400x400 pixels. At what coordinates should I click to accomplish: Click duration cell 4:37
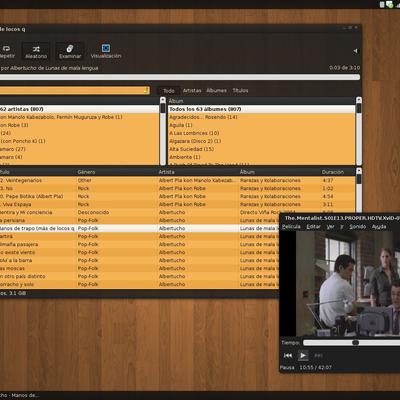coord(328,180)
